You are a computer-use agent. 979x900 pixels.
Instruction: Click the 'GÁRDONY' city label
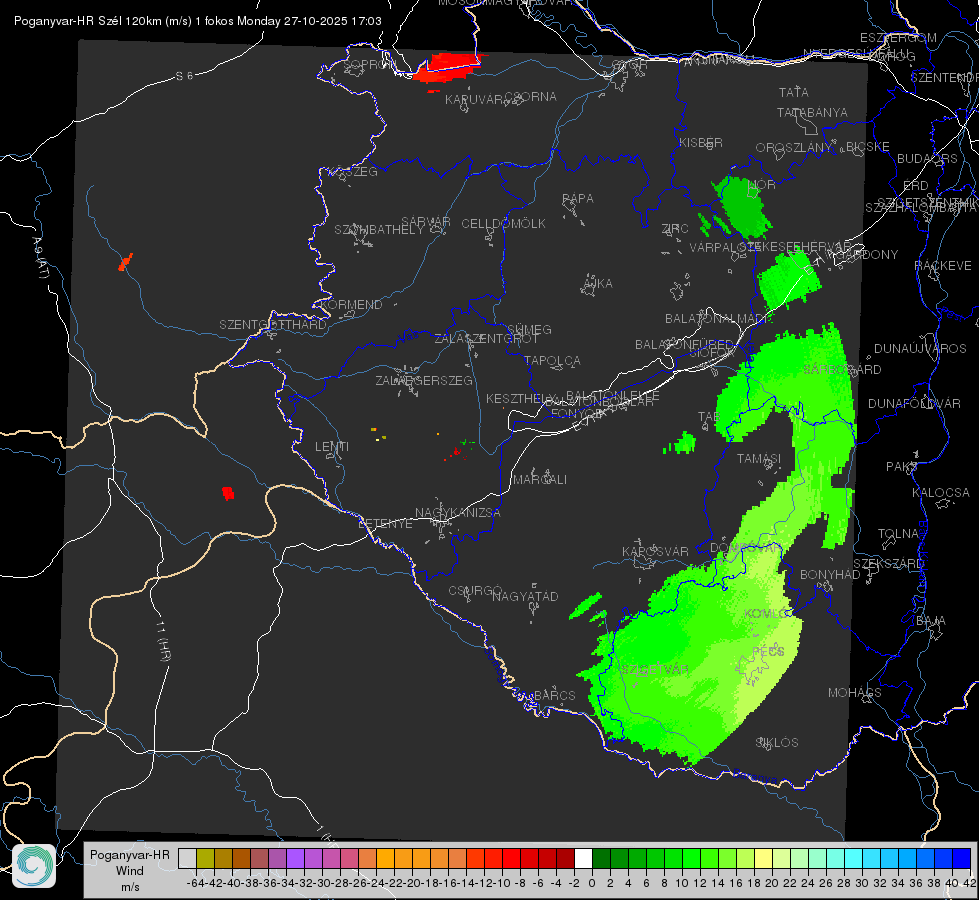click(x=869, y=255)
